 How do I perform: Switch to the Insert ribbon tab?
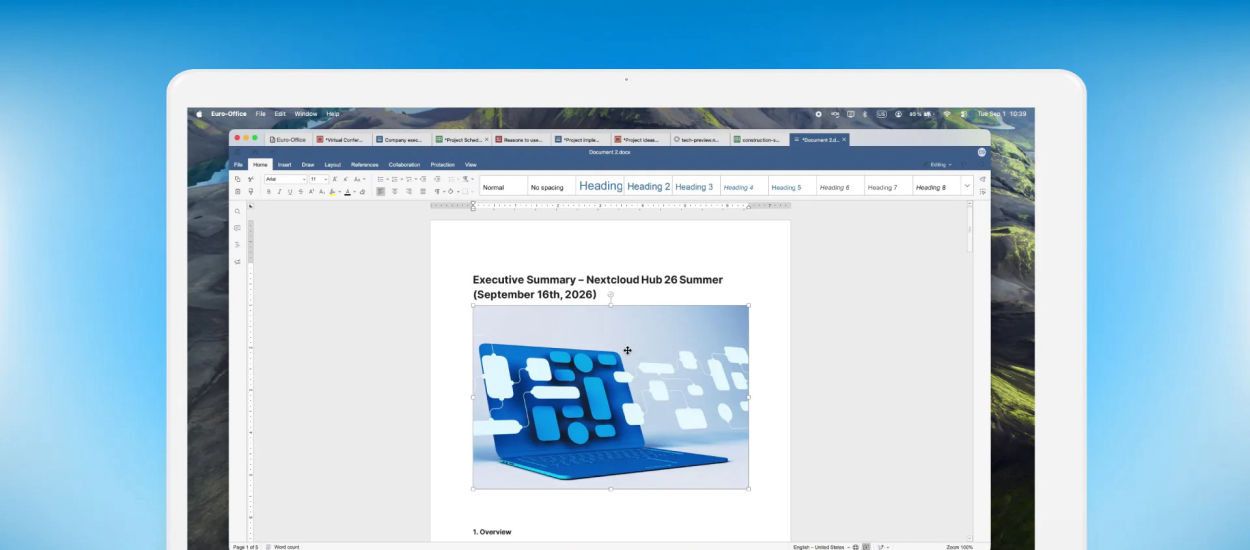coord(285,164)
